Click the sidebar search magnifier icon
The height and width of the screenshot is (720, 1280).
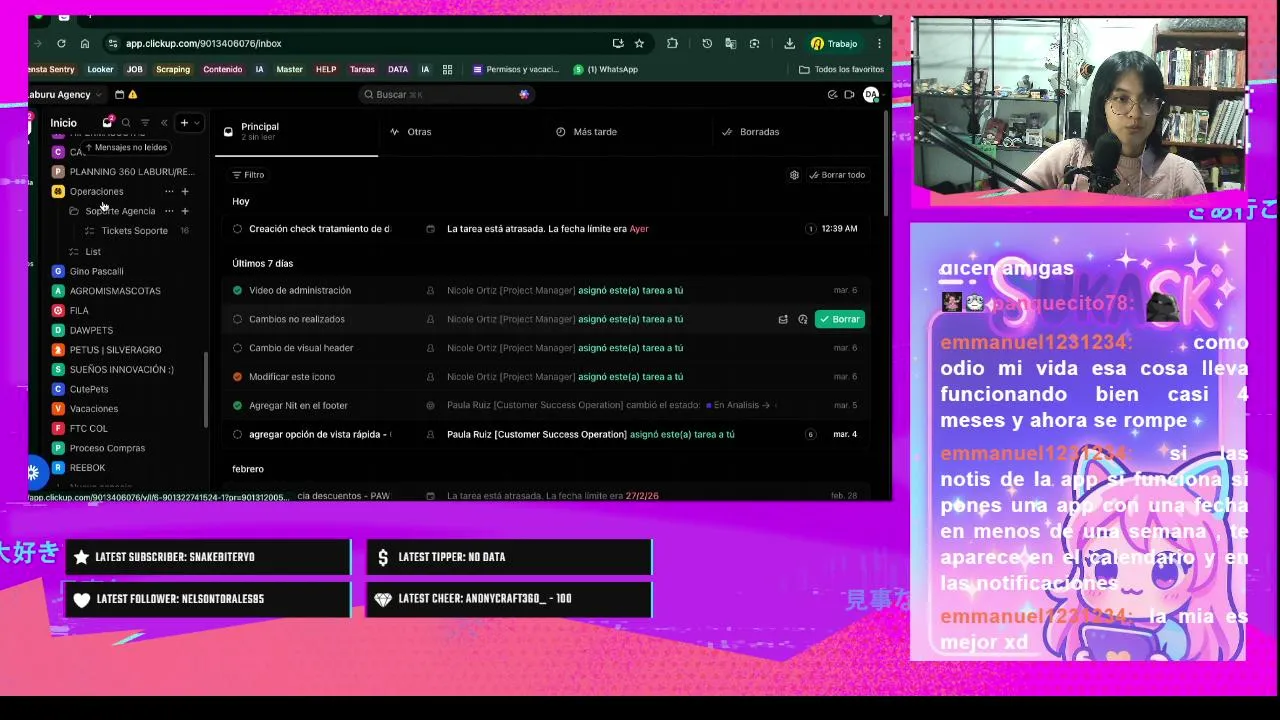126,123
